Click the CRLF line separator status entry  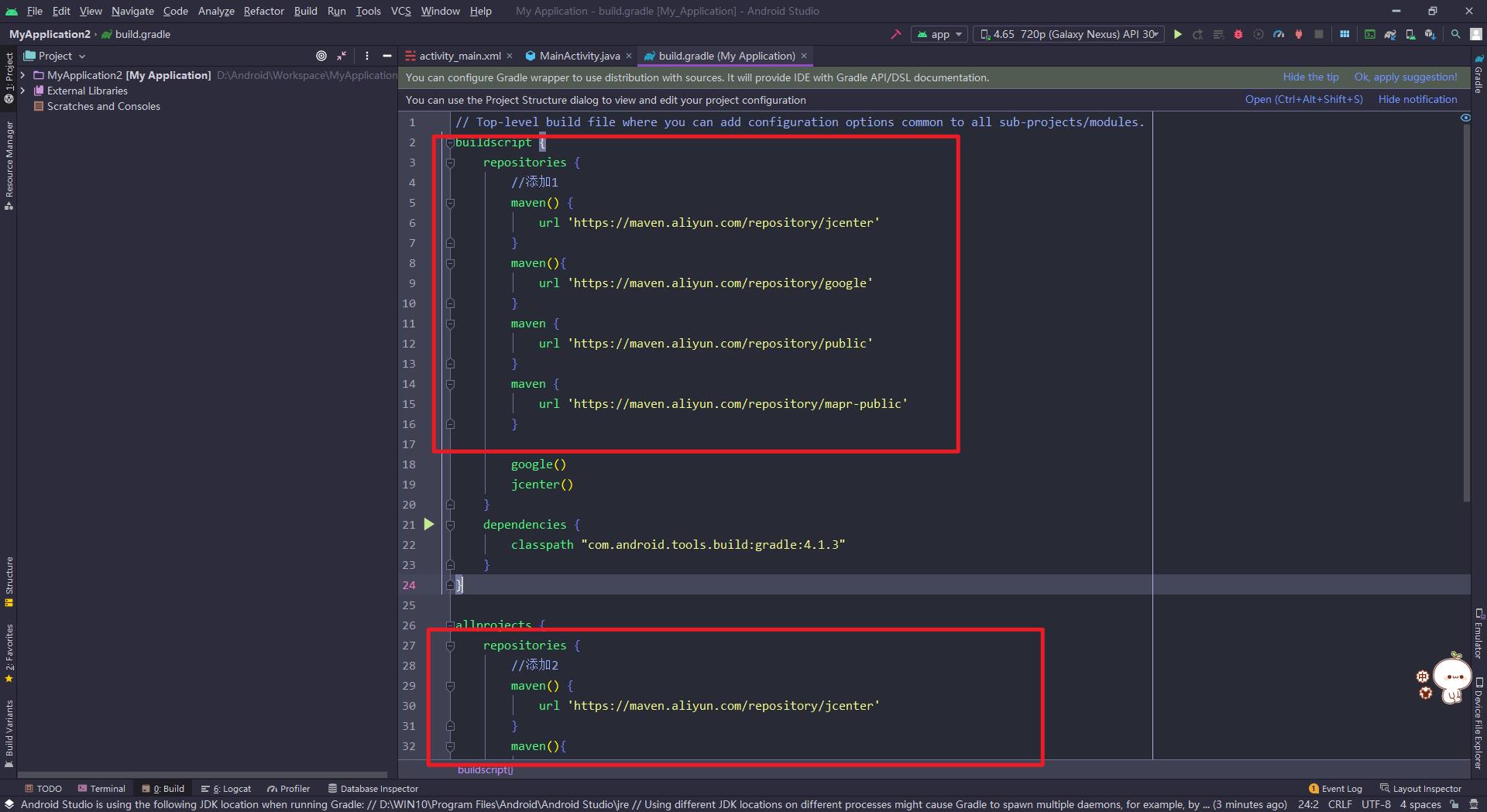(x=1340, y=804)
